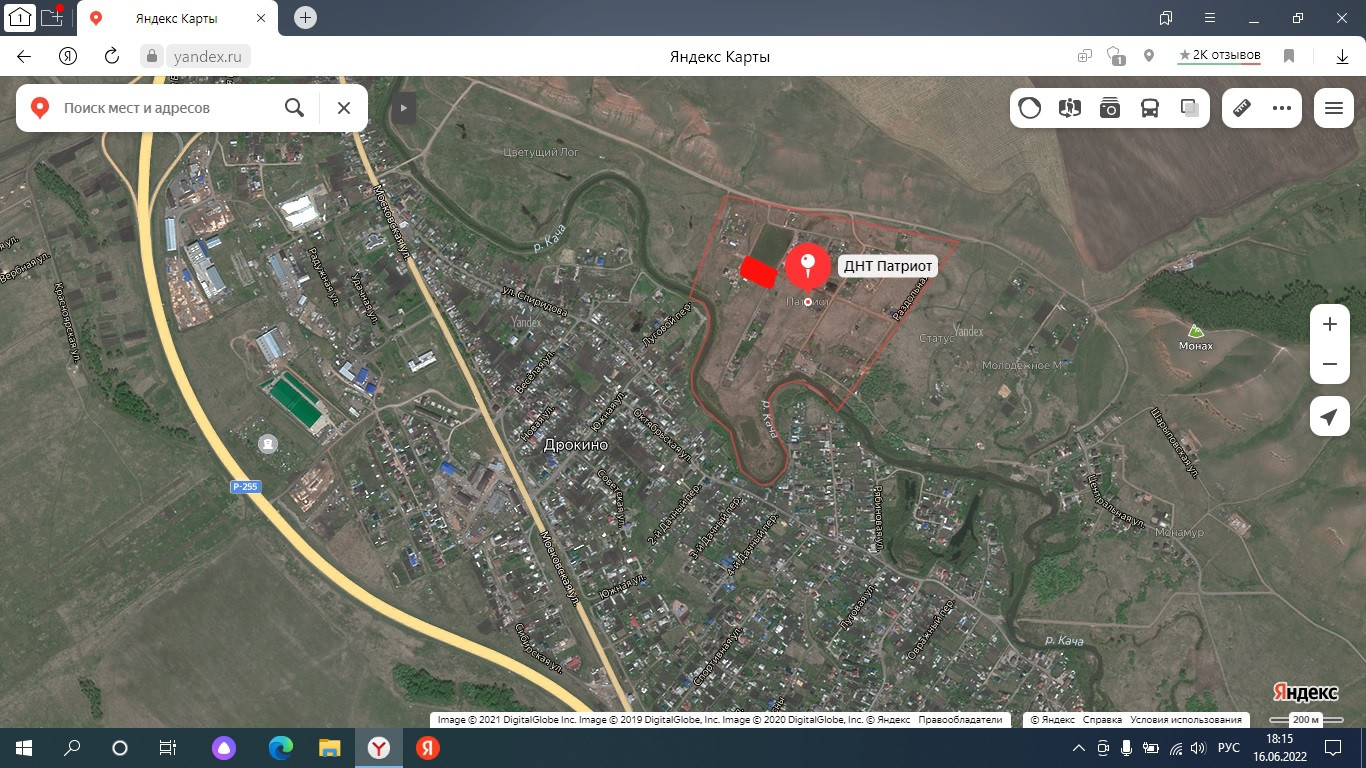Switch РУС keyboard language indicator
The height and width of the screenshot is (768, 1366).
point(1228,748)
